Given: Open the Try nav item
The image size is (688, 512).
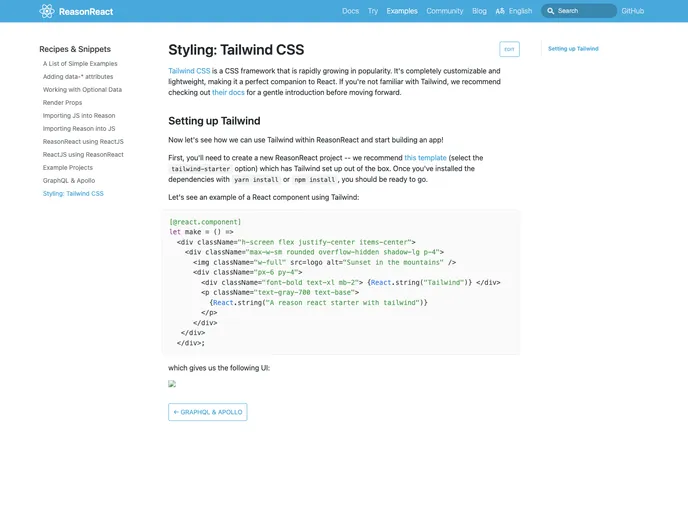Looking at the screenshot, I should coord(373,11).
